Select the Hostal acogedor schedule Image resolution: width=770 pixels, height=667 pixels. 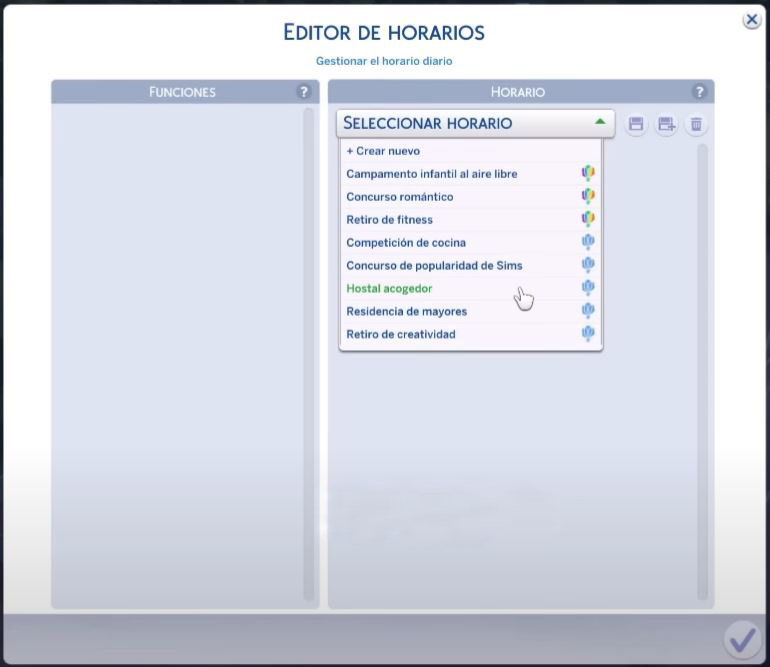(390, 289)
